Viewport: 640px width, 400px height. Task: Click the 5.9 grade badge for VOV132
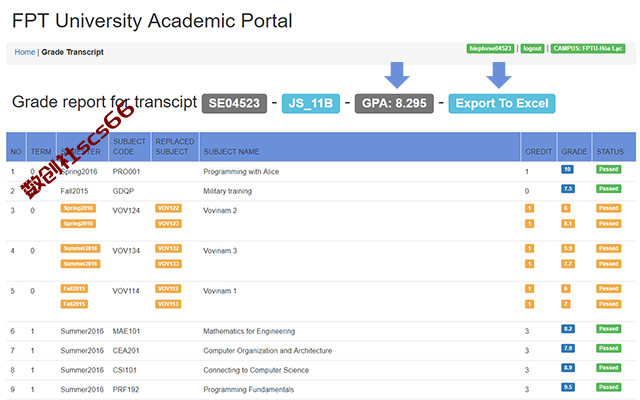click(x=568, y=249)
